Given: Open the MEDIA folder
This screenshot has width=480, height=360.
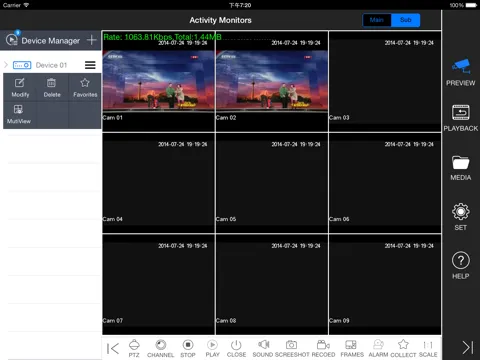Looking at the screenshot, I should click(x=461, y=168).
